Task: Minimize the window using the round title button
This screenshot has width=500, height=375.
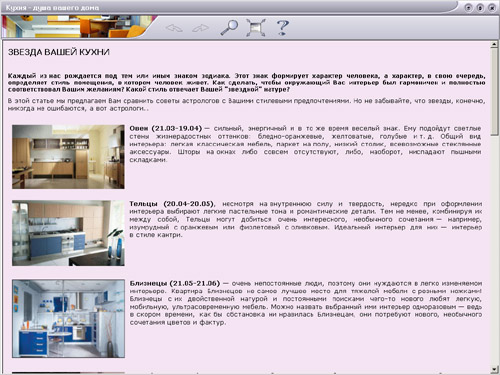Action: (x=468, y=7)
